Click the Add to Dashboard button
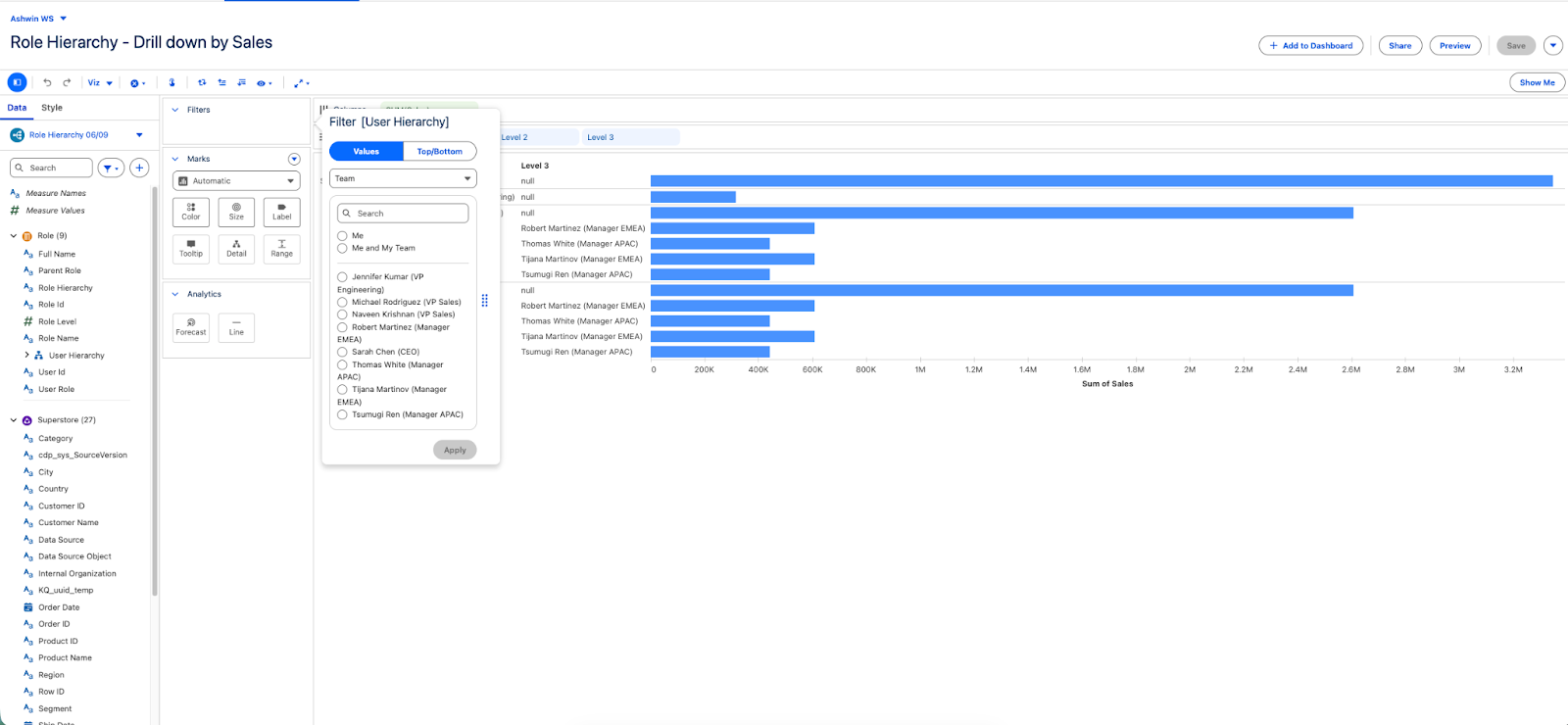The width and height of the screenshot is (1568, 725). 1310,46
